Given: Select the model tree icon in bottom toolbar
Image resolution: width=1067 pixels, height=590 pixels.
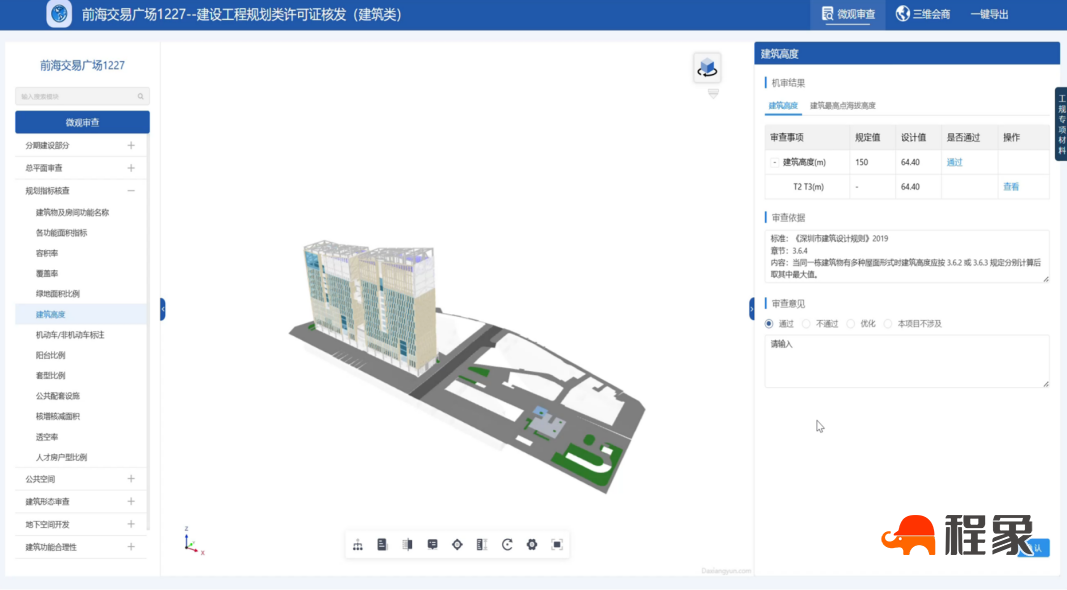Looking at the screenshot, I should pos(358,545).
